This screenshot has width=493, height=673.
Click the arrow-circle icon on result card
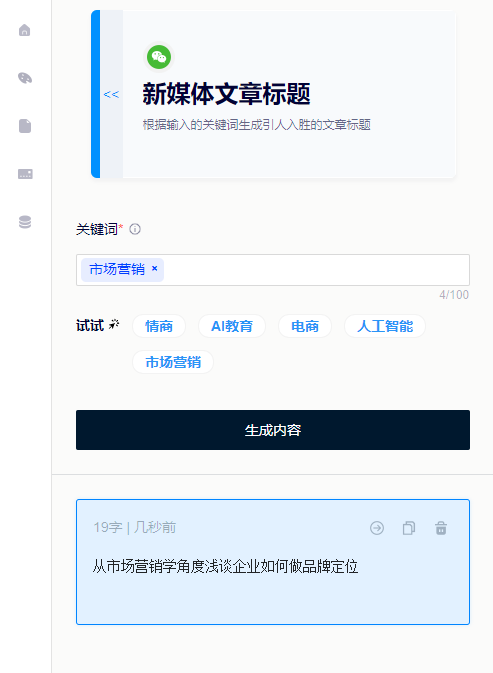click(x=377, y=528)
